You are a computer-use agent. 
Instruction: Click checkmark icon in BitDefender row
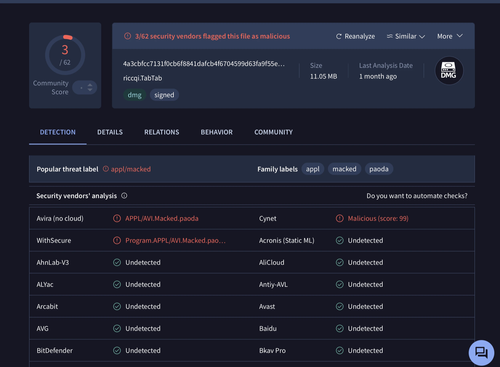(x=117, y=350)
